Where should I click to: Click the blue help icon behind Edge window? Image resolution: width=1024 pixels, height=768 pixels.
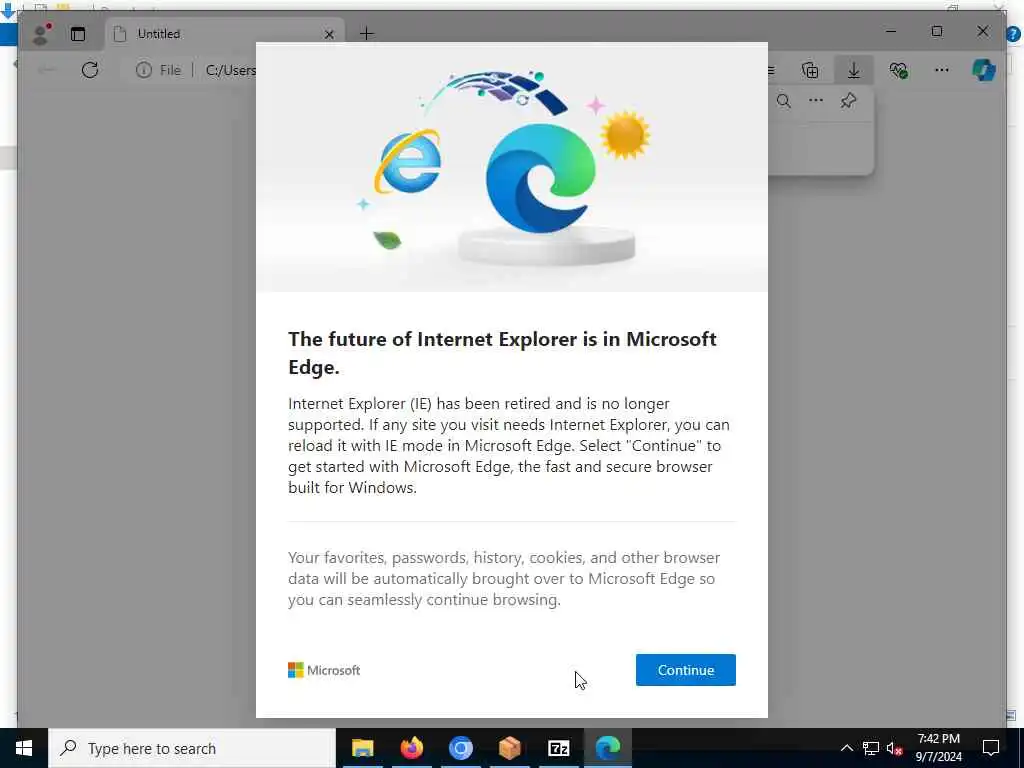pyautogui.click(x=1014, y=34)
